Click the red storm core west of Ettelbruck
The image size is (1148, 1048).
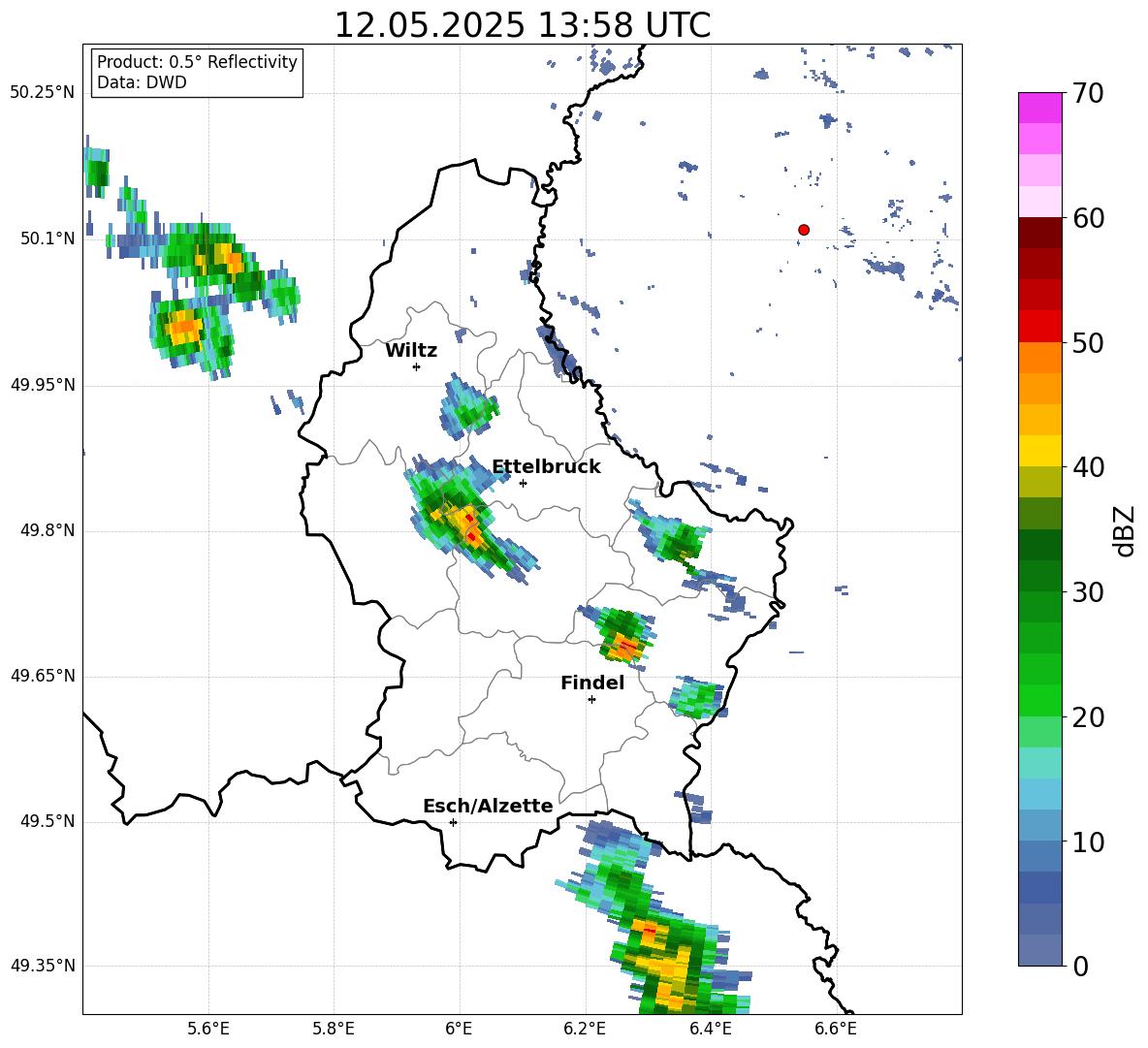pyautogui.click(x=469, y=527)
